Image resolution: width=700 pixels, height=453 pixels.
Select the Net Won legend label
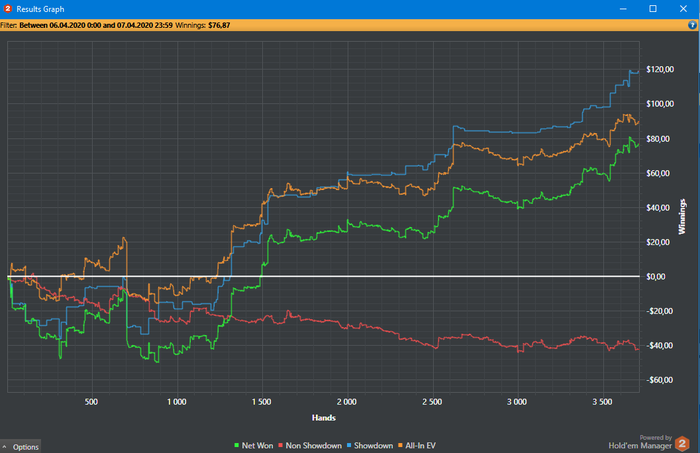257,445
